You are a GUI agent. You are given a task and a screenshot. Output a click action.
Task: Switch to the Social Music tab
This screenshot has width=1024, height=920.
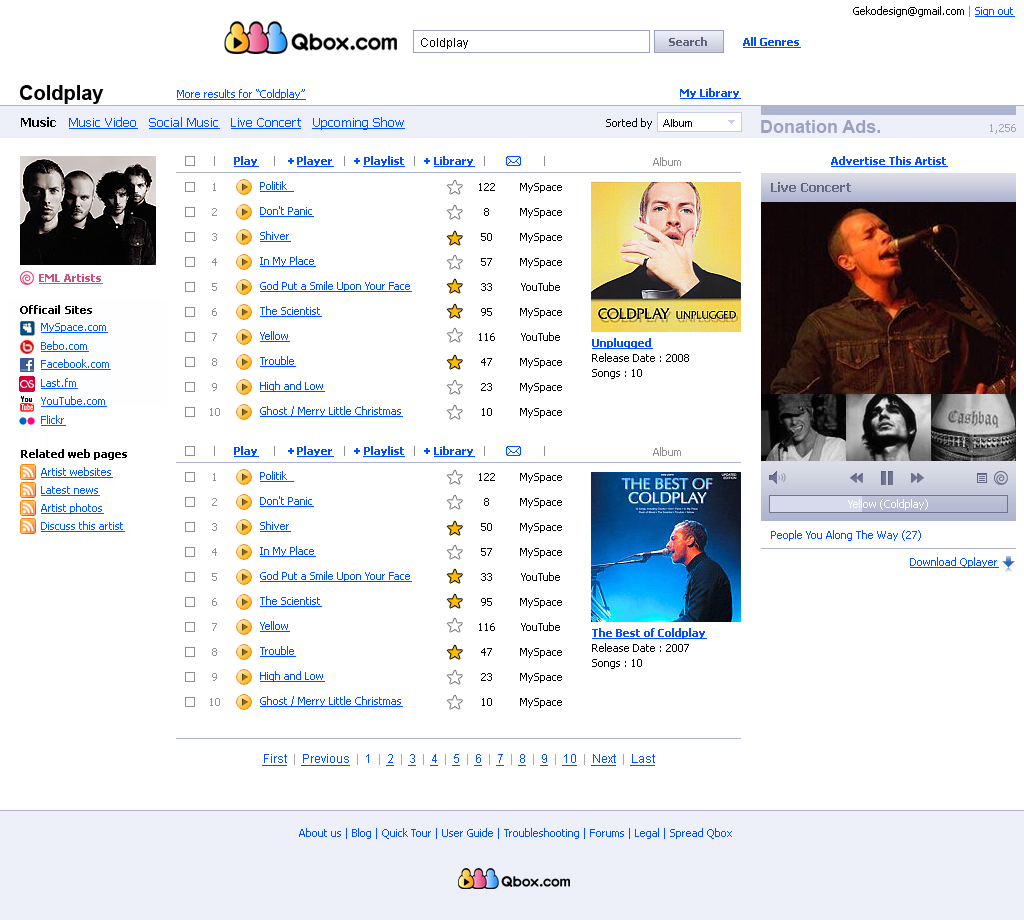click(x=184, y=123)
